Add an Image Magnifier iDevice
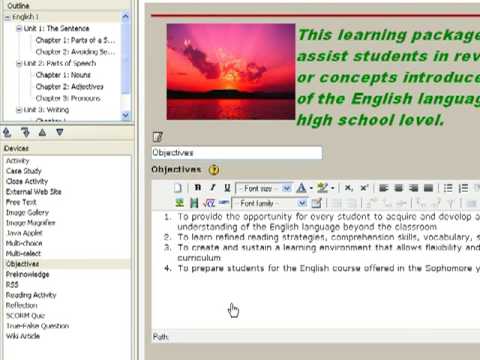Viewport: 480px width, 360px height. point(31,223)
